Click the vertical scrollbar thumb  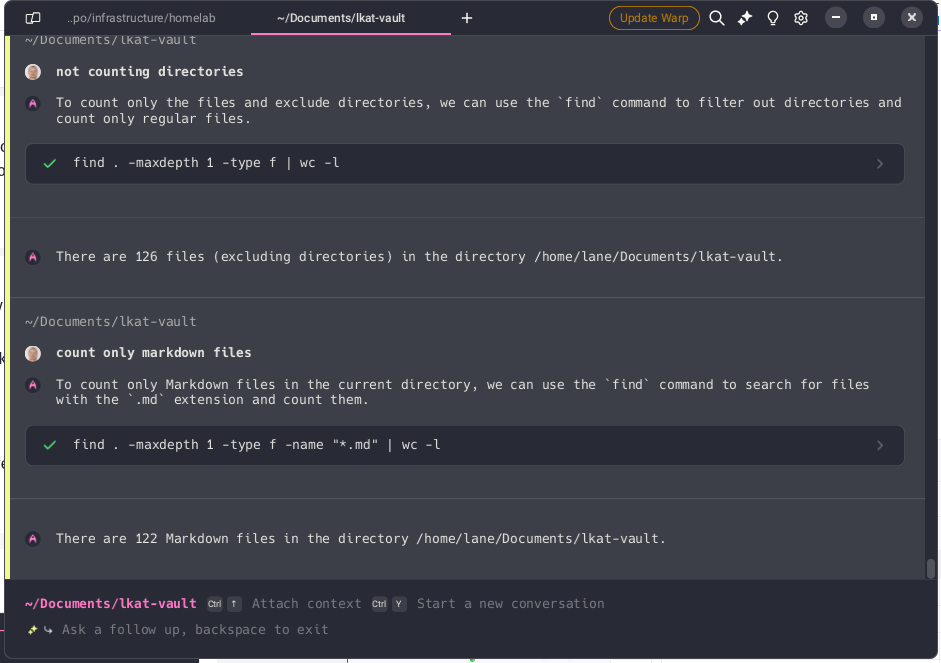pyautogui.click(x=931, y=568)
